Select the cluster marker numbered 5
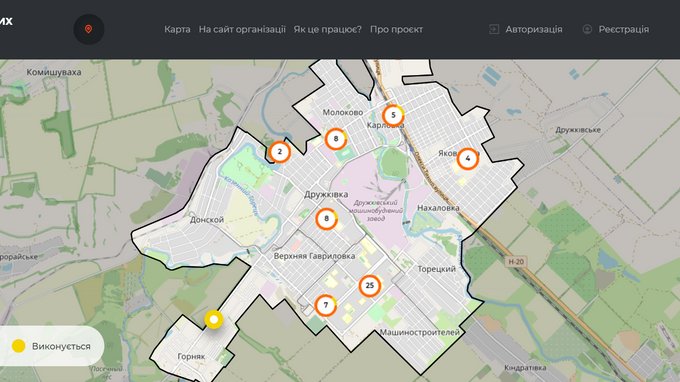 [393, 115]
